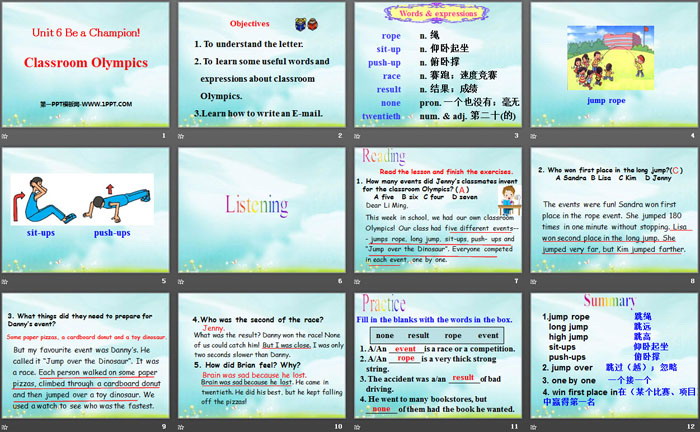Screen dimensions: 700x432
Task: Click the animation star icon under slide 8
Action: [x=533, y=281]
